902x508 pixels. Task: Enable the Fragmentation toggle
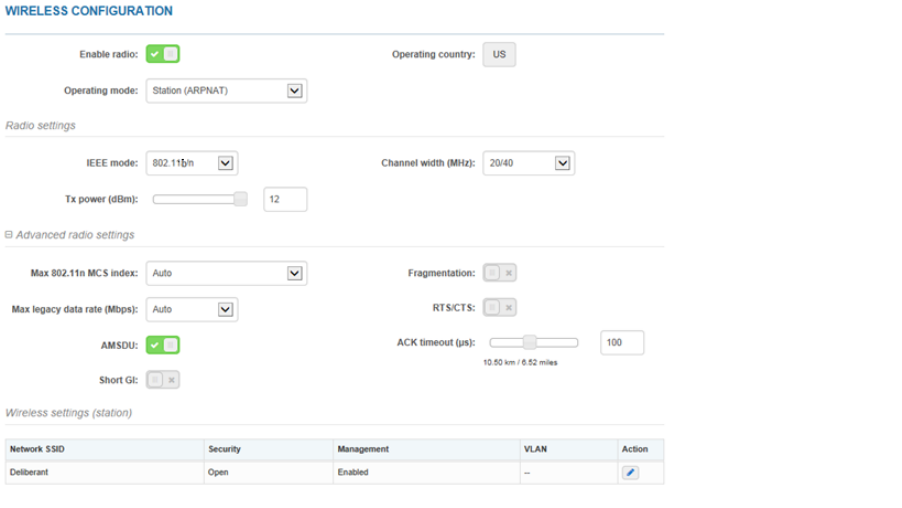coord(499,273)
